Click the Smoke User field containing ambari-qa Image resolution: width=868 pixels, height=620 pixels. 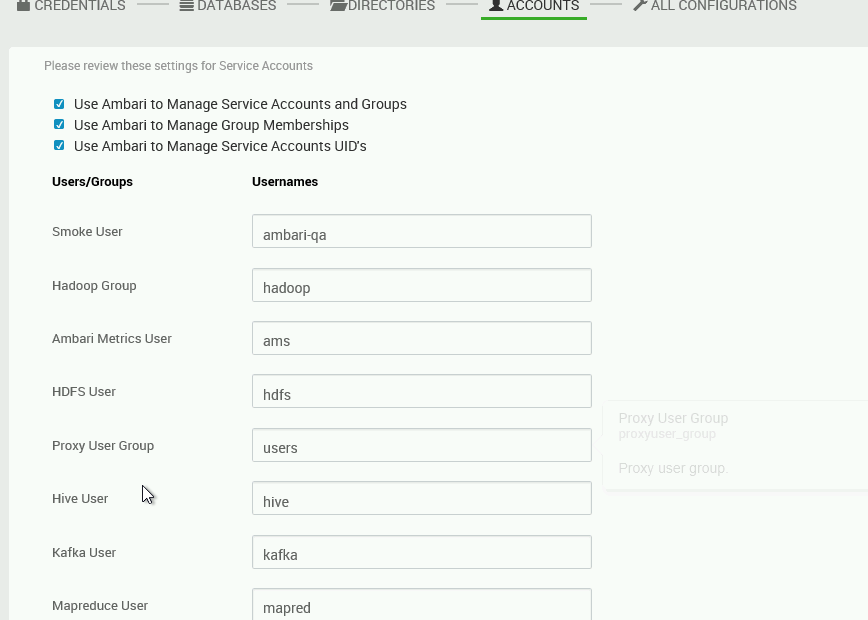(422, 231)
